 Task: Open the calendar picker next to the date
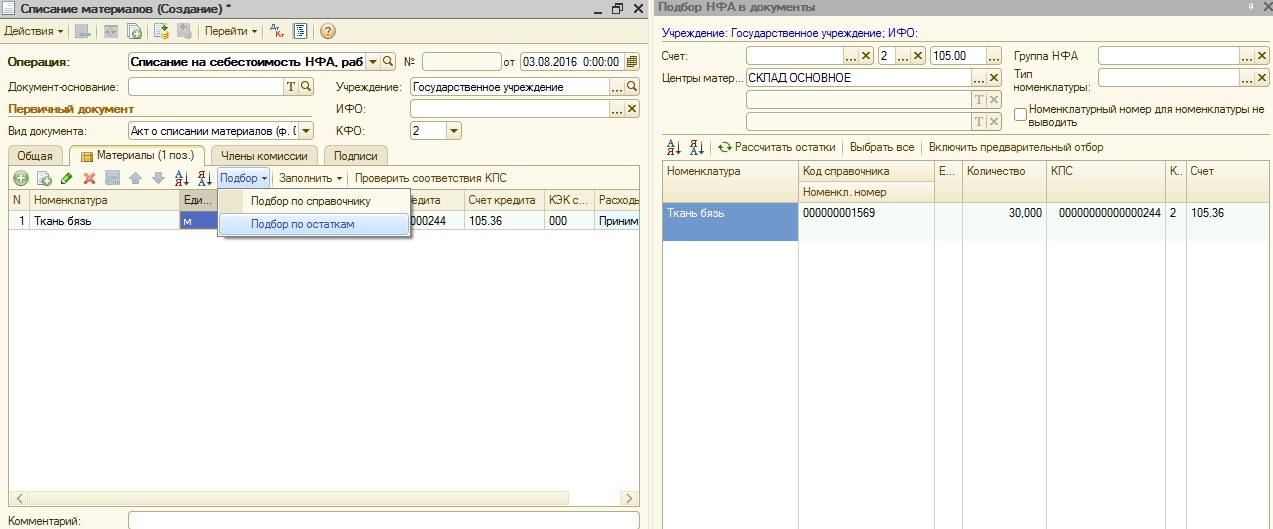[x=631, y=61]
